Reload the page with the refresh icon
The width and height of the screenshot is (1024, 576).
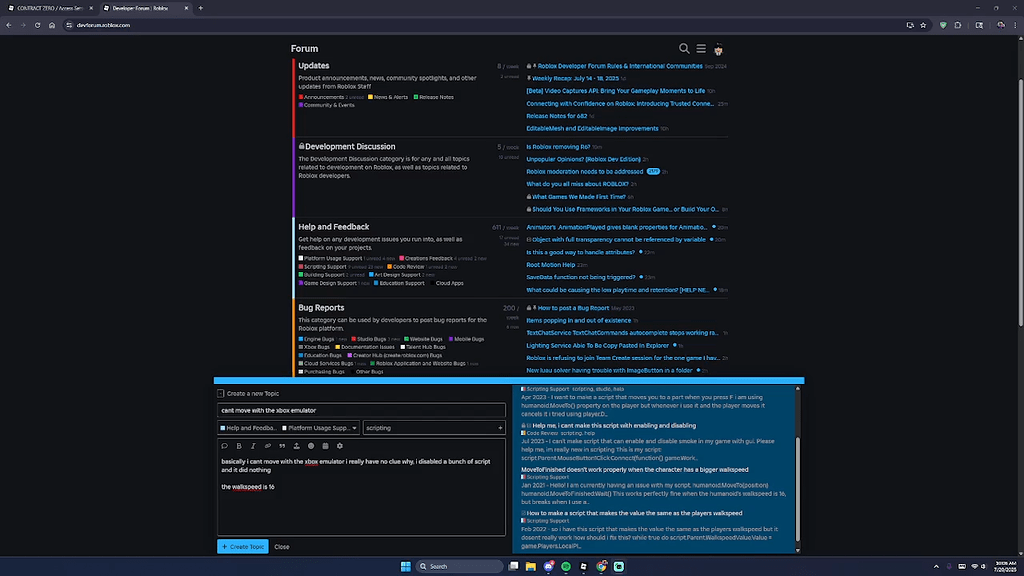(37, 25)
